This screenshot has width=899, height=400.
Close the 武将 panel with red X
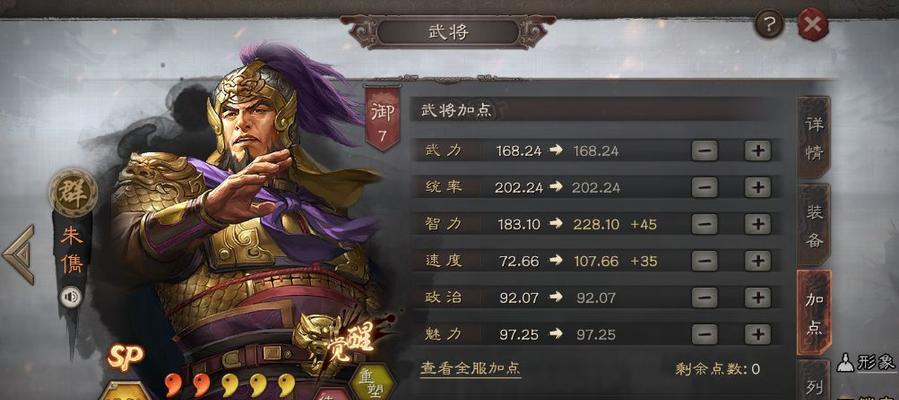click(812, 25)
